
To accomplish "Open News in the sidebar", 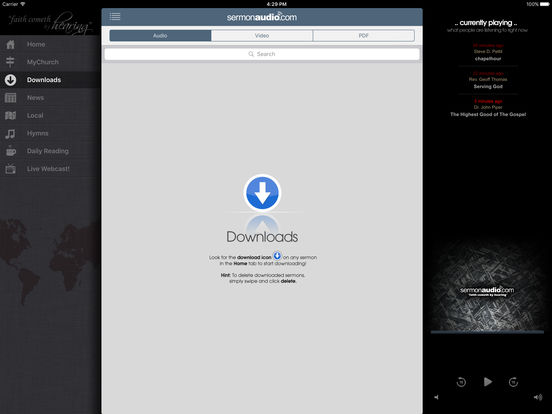I will (x=50, y=98).
